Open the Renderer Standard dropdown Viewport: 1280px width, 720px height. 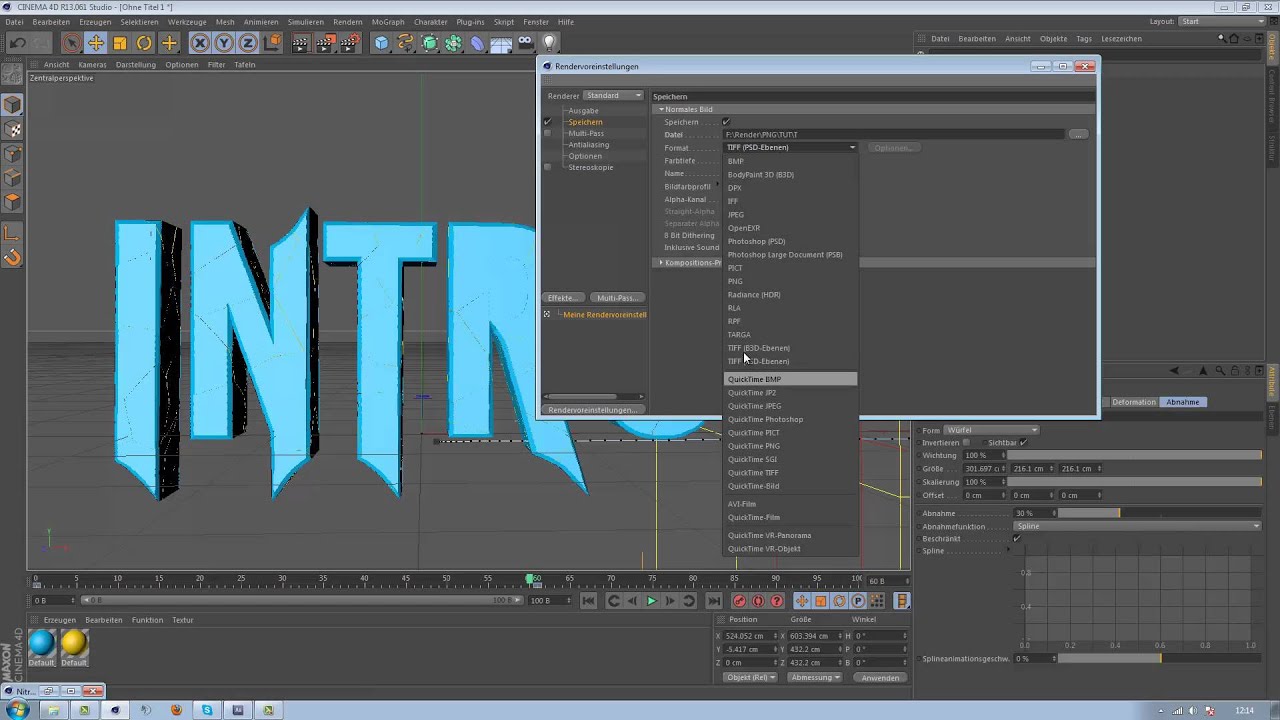614,96
